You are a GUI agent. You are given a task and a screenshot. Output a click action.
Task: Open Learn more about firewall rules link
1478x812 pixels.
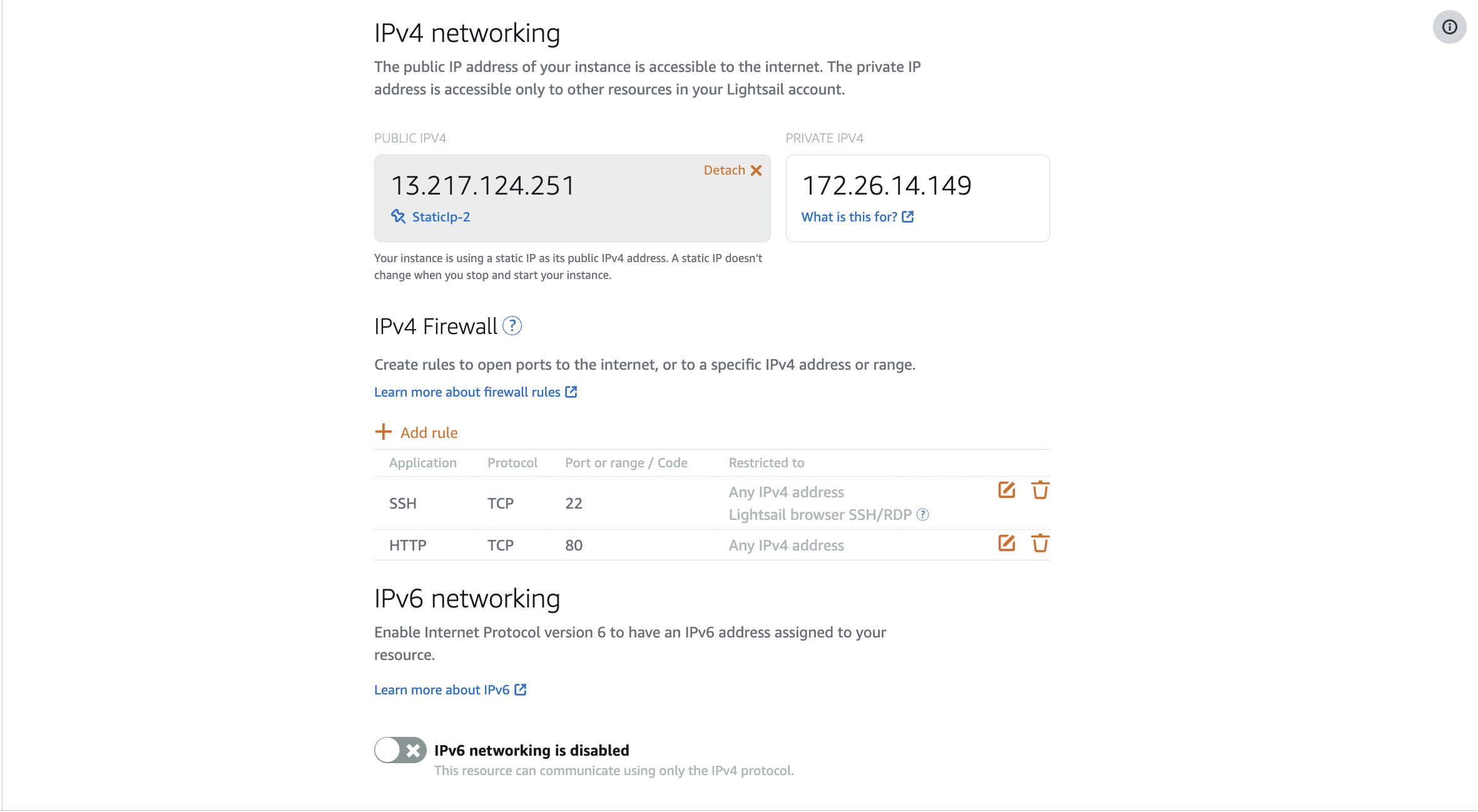coord(476,392)
